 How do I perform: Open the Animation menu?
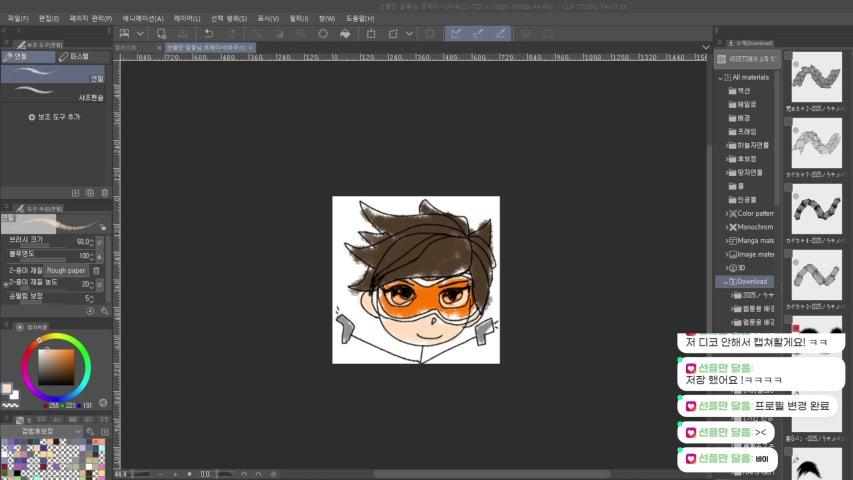(x=143, y=19)
